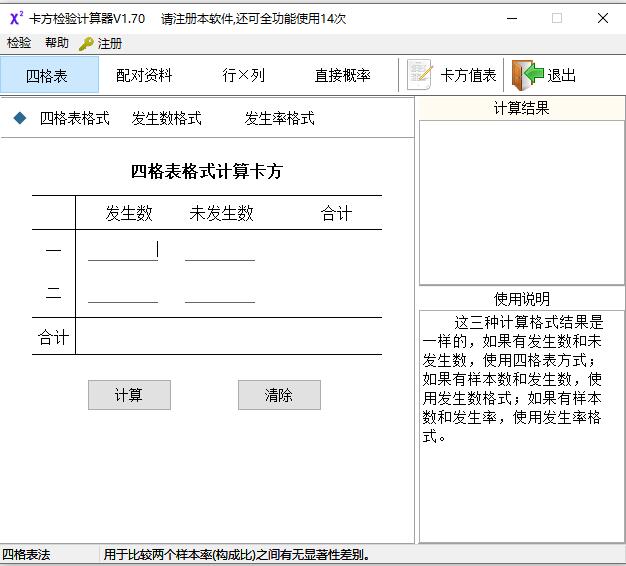Click the 使用说明 text area
This screenshot has height=566, width=626.
coord(521,426)
